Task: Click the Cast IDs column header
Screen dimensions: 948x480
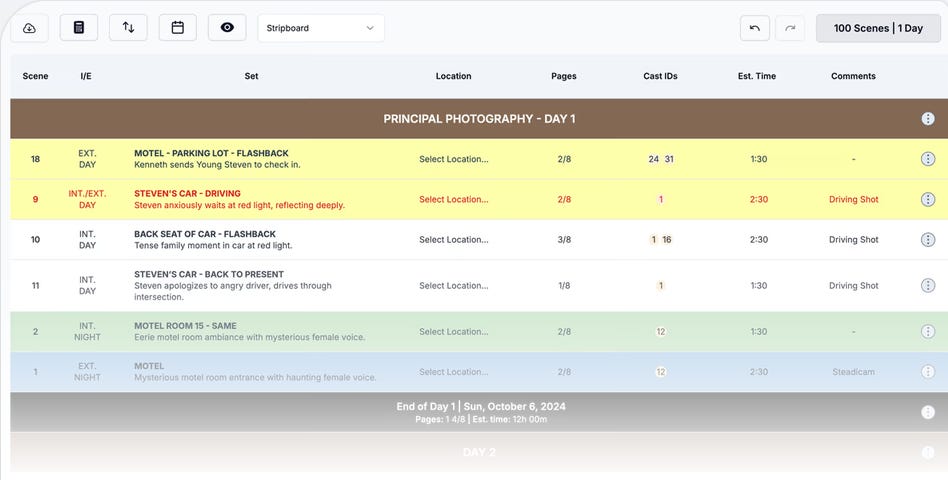Action: pyautogui.click(x=660, y=76)
